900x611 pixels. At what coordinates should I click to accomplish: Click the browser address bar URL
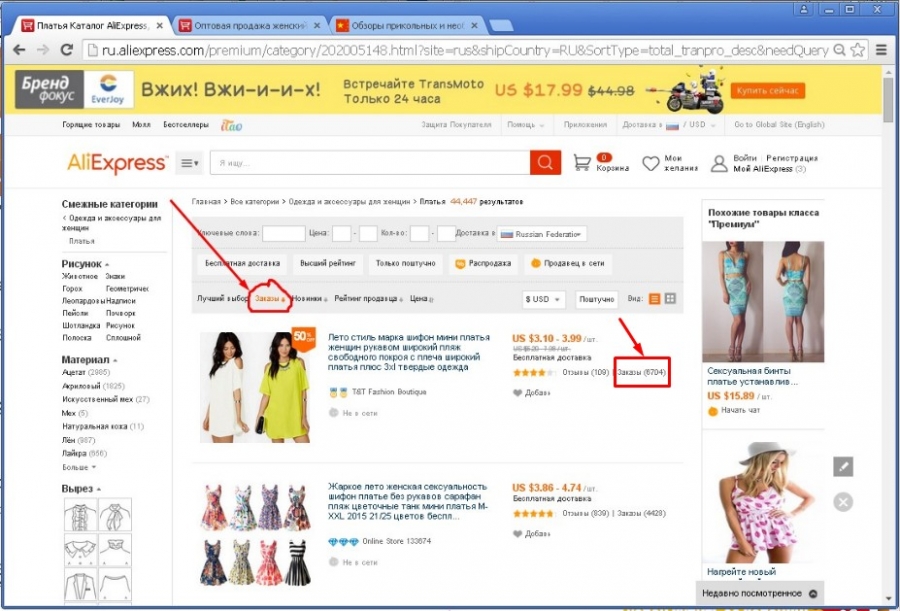click(465, 51)
